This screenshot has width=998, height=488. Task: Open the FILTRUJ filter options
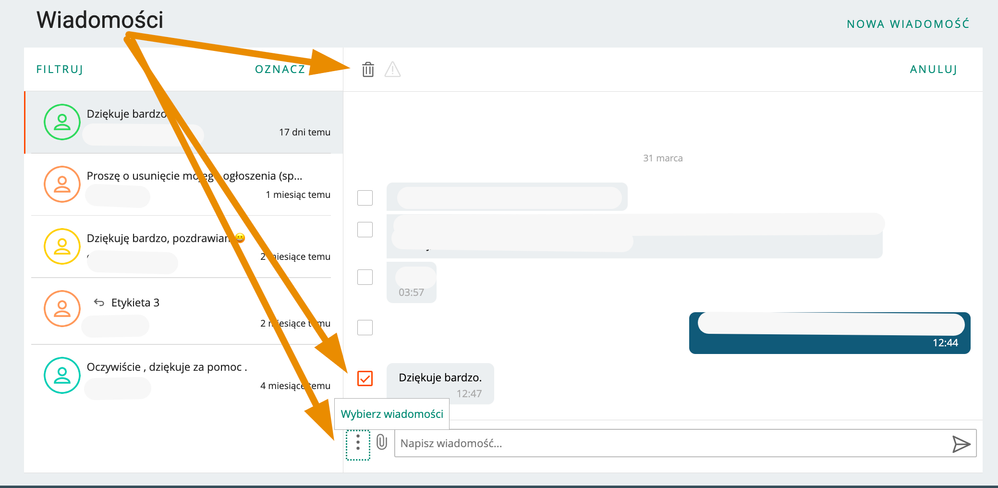tap(60, 69)
